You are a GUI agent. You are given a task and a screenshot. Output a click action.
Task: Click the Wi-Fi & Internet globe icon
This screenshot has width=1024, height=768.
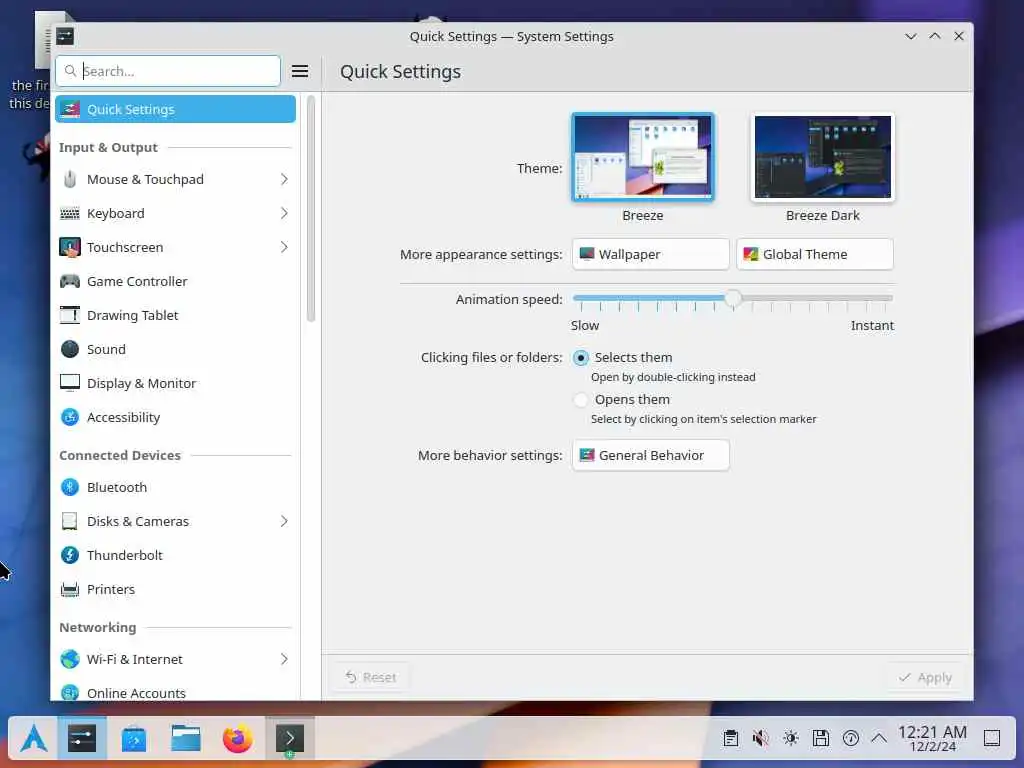point(70,659)
